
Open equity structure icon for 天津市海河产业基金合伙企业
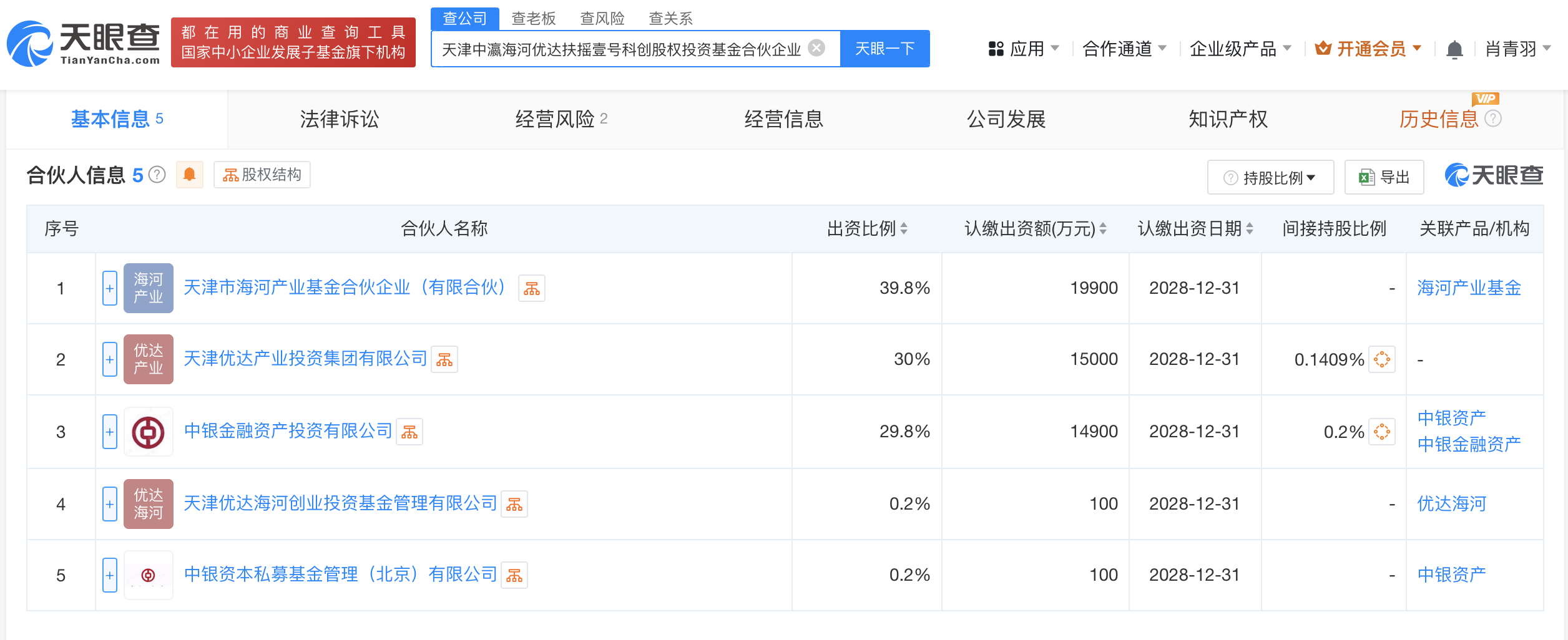tap(532, 288)
